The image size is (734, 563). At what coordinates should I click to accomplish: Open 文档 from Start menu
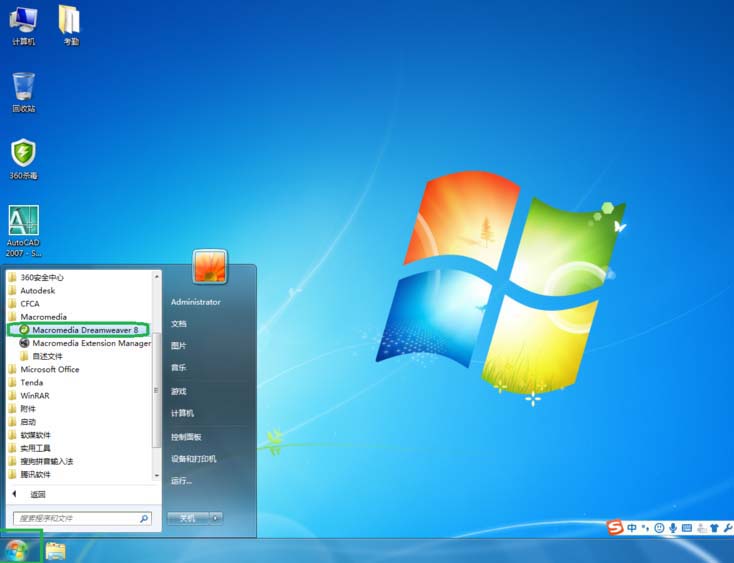click(179, 324)
